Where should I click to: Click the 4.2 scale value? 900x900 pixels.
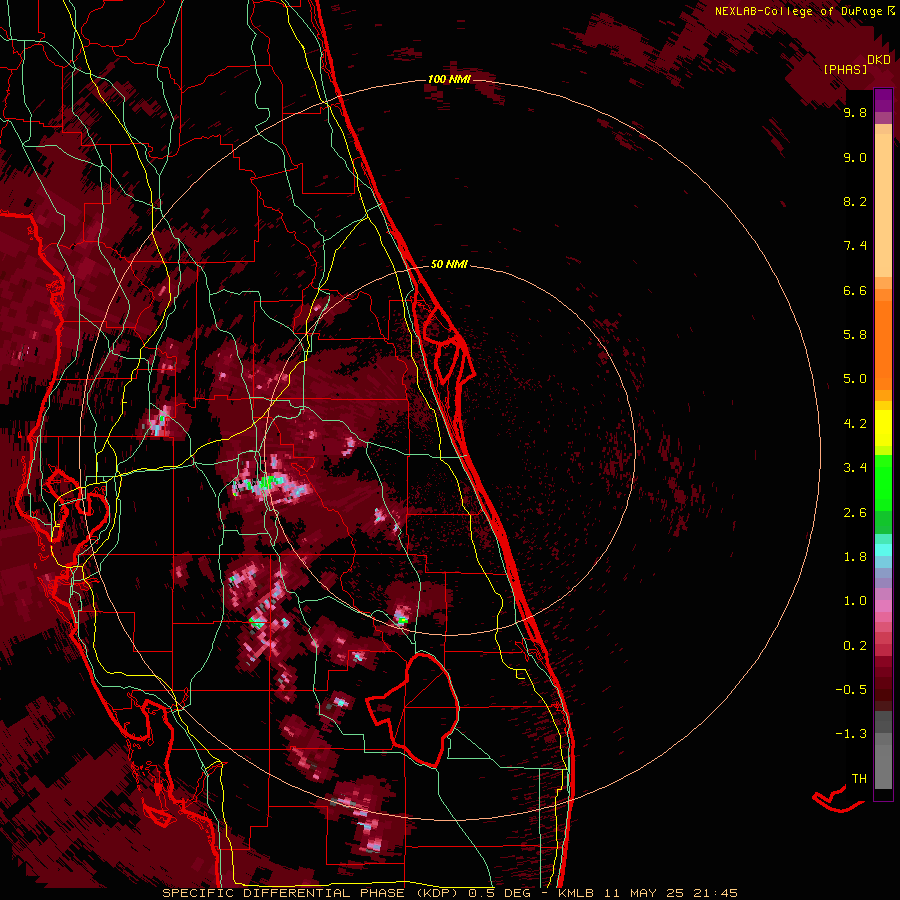(855, 424)
